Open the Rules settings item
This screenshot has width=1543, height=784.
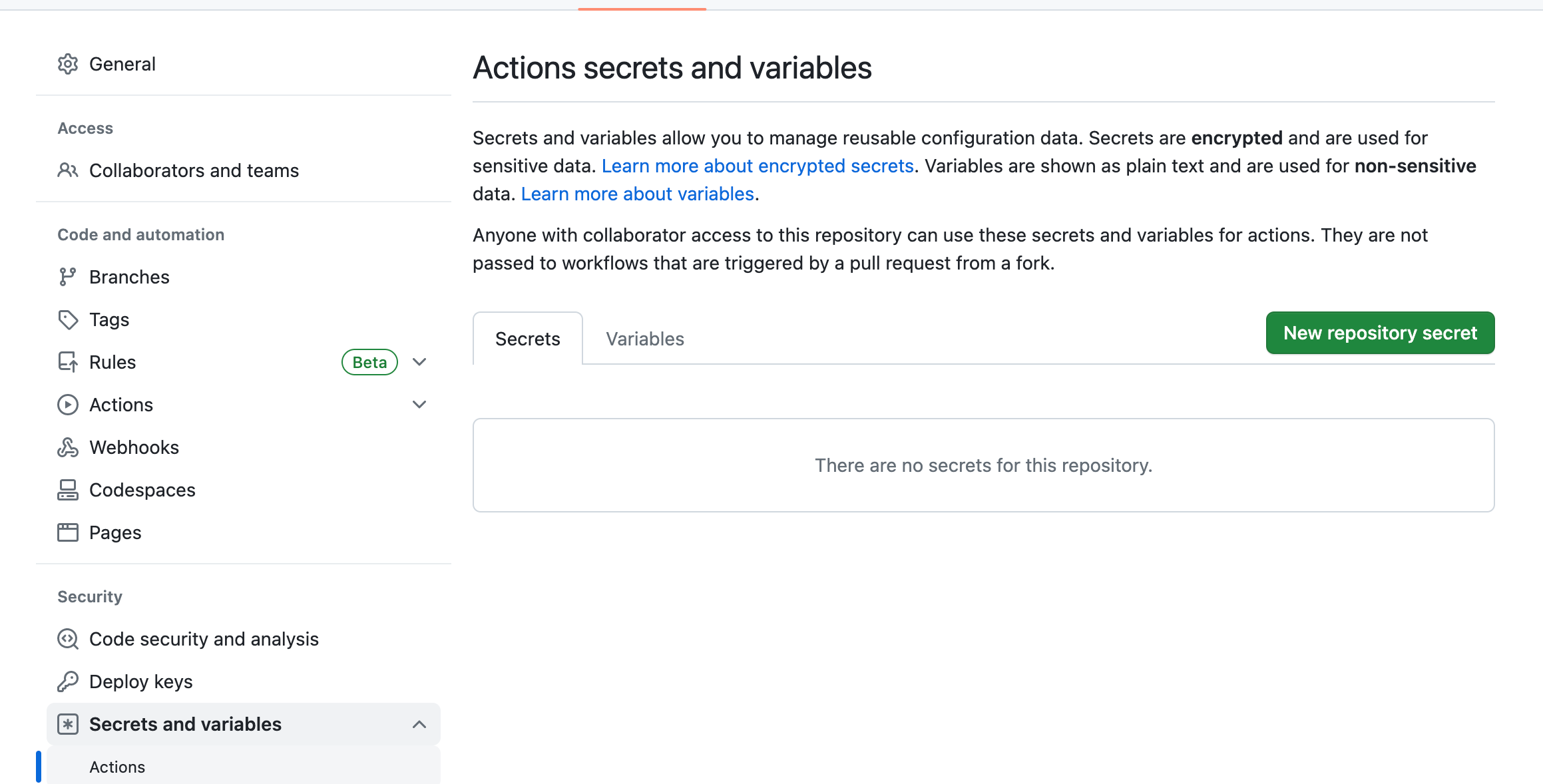coord(112,362)
